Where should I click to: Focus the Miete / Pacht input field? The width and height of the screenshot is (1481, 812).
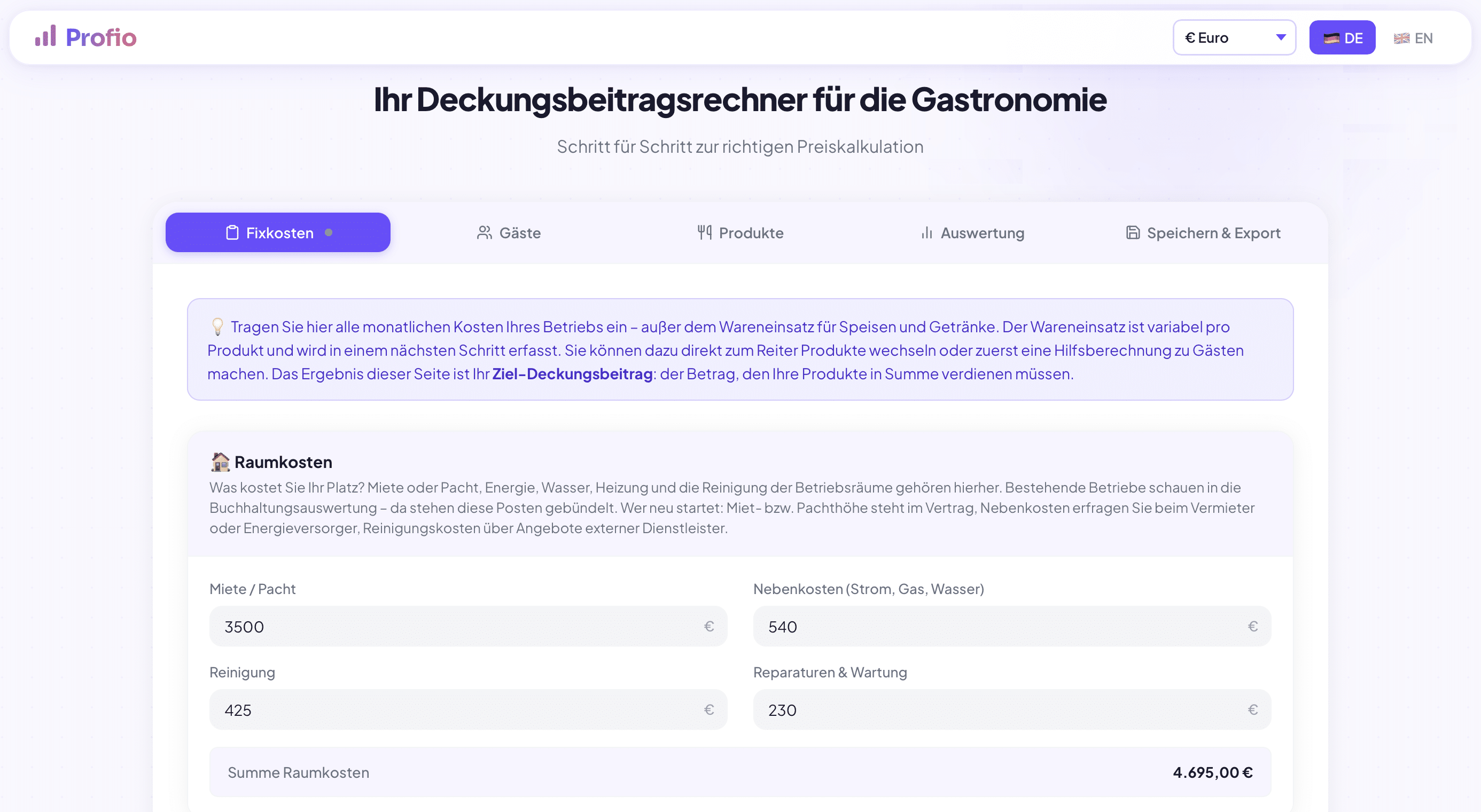(x=468, y=627)
